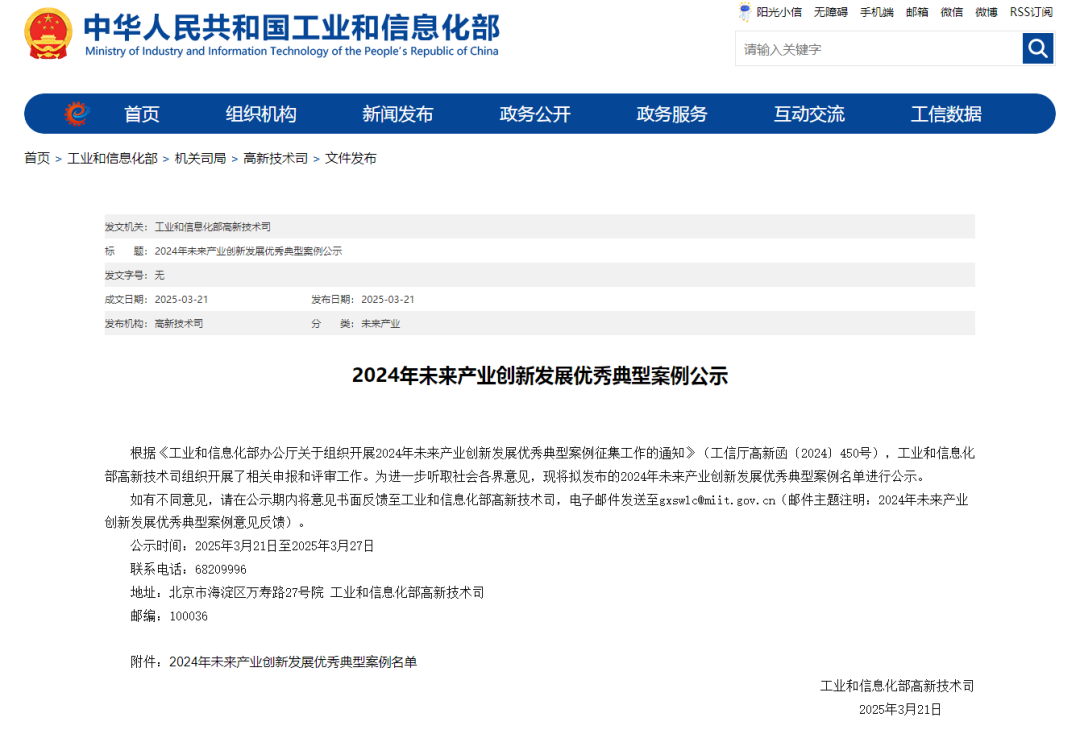
Task: Click the 阳光小信 mascot icon
Action: pyautogui.click(x=744, y=12)
